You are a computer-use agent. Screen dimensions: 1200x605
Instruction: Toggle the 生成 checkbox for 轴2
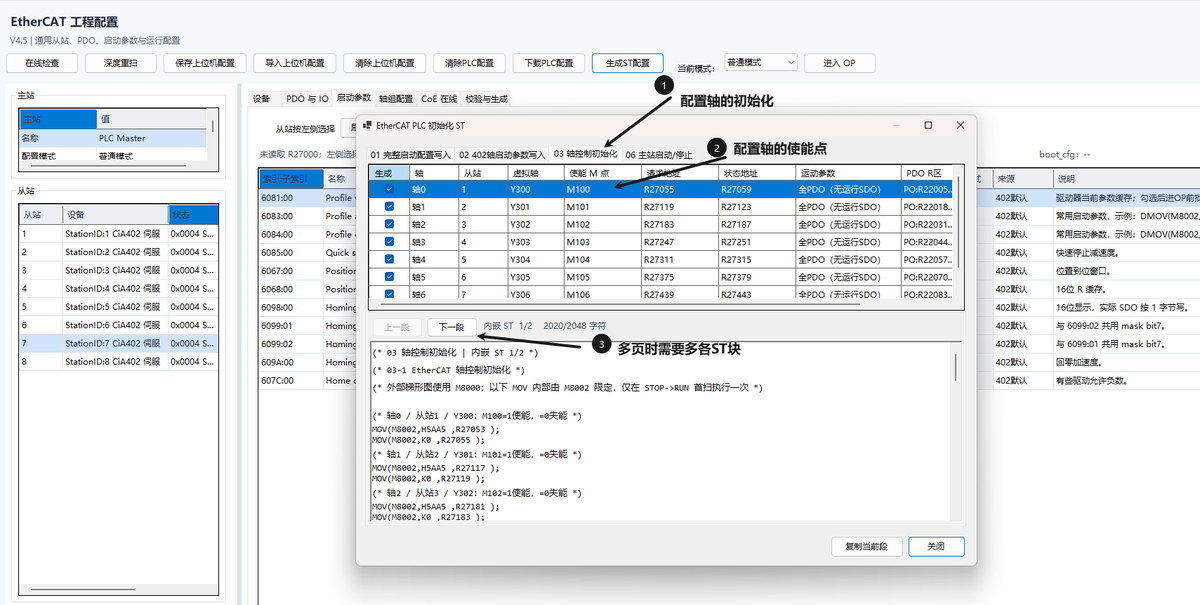tap(389, 225)
